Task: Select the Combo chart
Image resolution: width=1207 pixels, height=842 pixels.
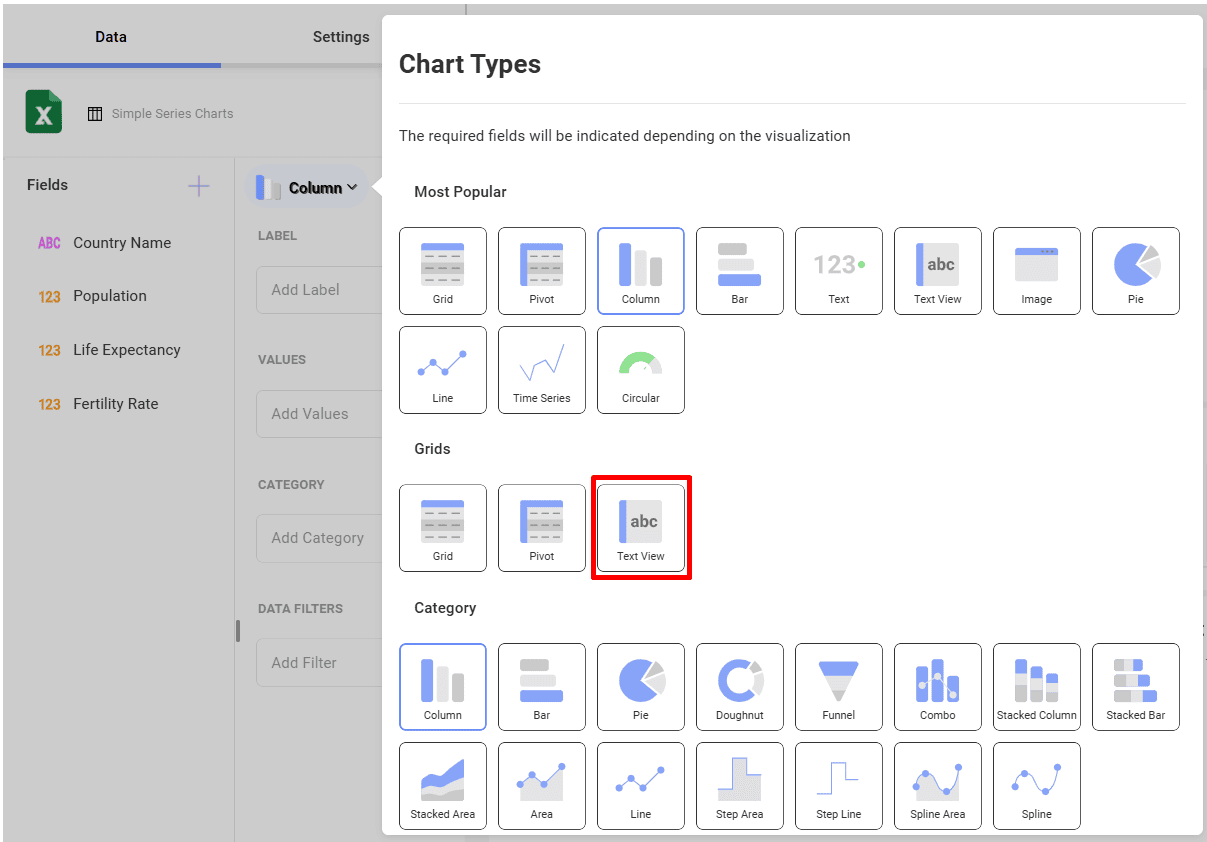Action: pyautogui.click(x=938, y=687)
